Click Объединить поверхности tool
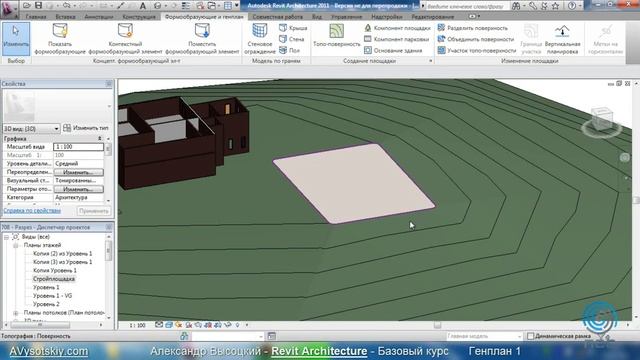 coord(476,39)
